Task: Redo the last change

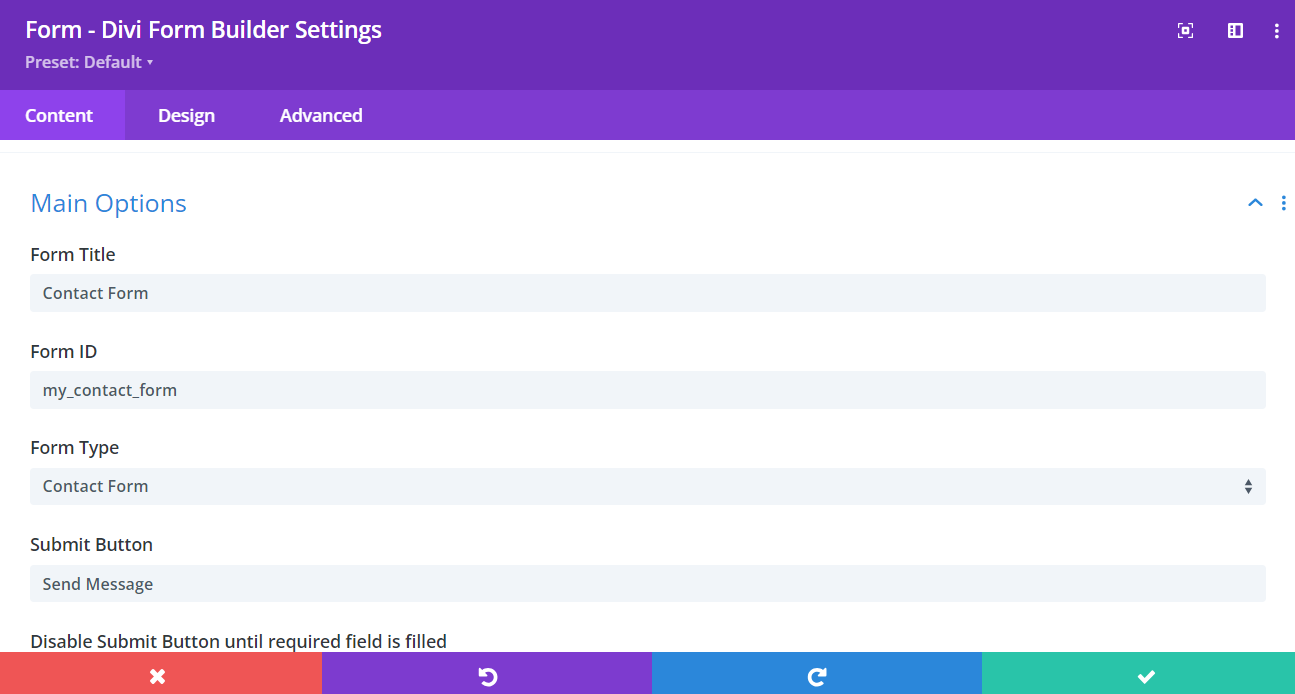Action: [x=816, y=675]
